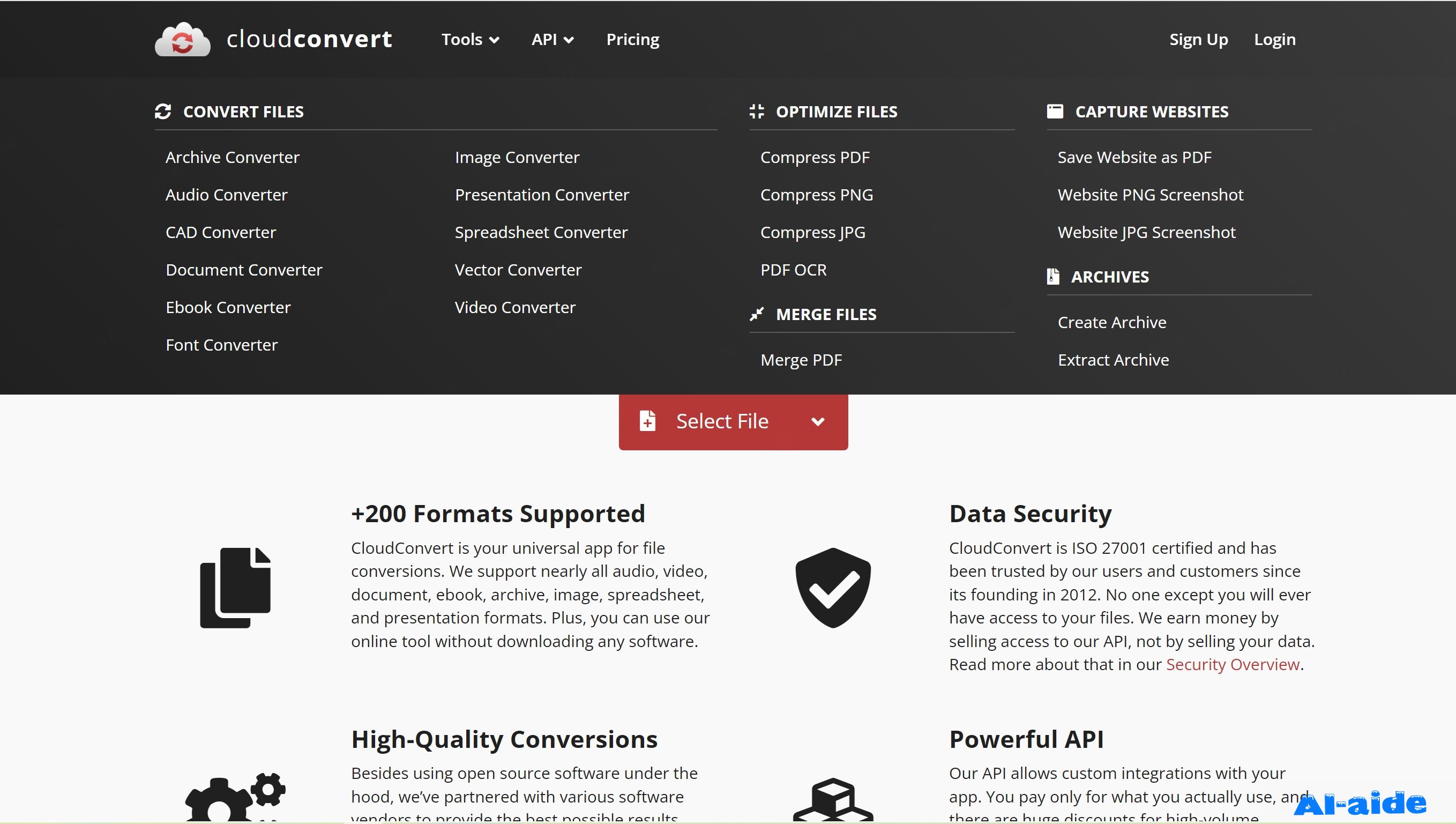Select Presentation Converter
The width and height of the screenshot is (1456, 824).
(x=542, y=195)
